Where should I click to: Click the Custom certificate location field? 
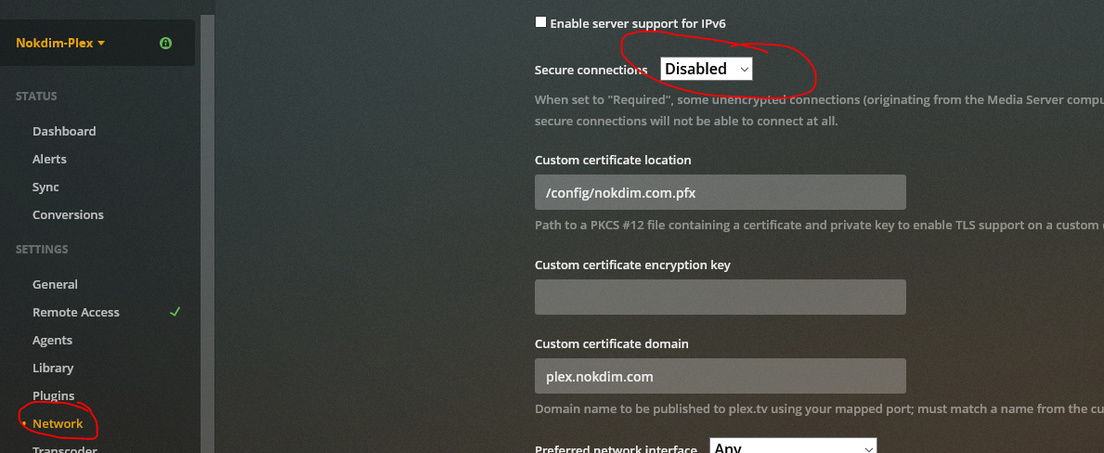pyautogui.click(x=720, y=192)
